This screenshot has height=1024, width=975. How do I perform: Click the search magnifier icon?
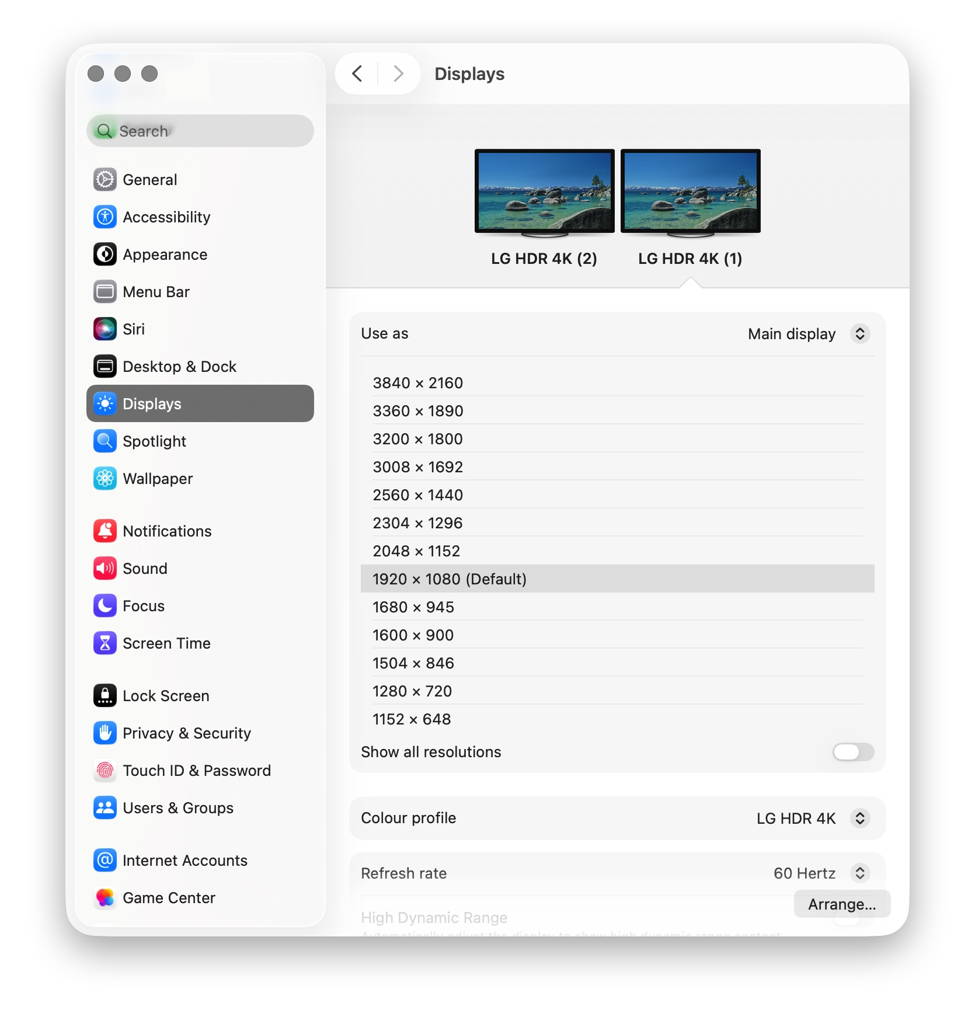[104, 131]
